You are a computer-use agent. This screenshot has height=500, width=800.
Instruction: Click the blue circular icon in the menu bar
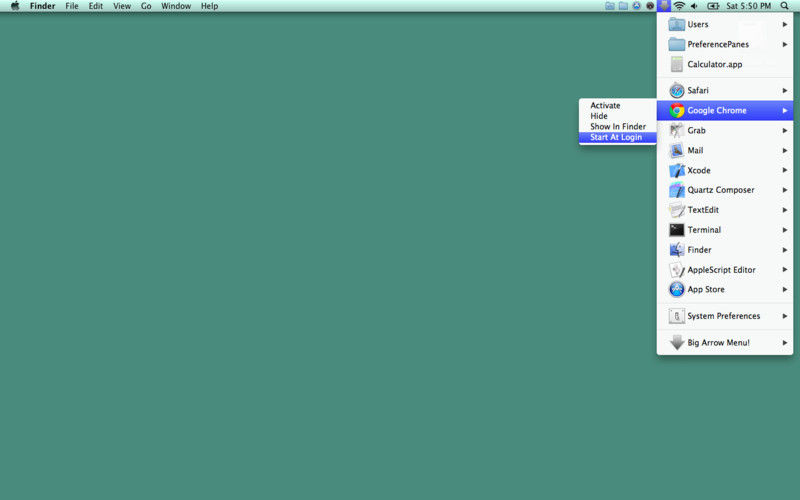pyautogui.click(x=636, y=6)
